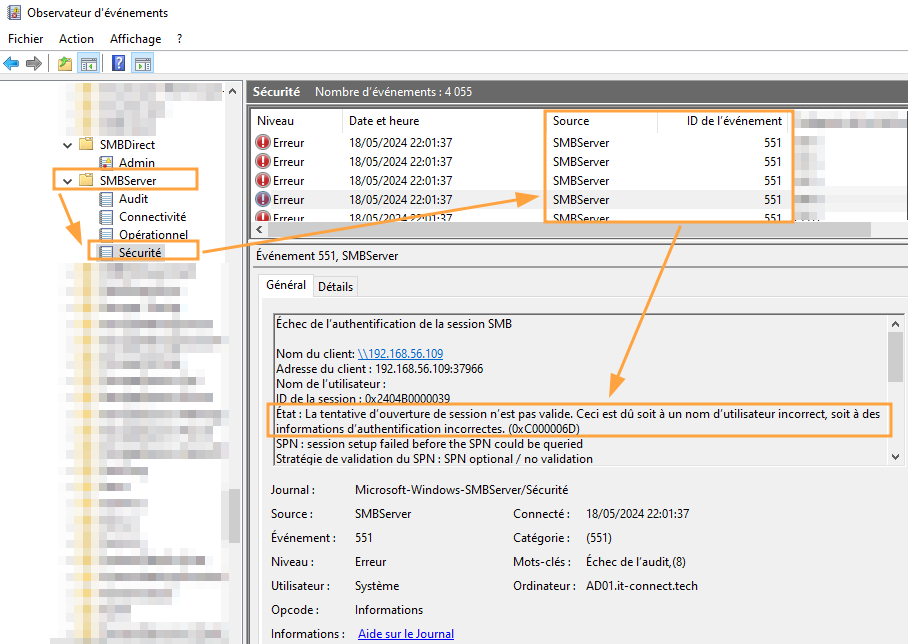The width and height of the screenshot is (908, 644).
Task: Select the first Erreur event row
Action: 400,143
